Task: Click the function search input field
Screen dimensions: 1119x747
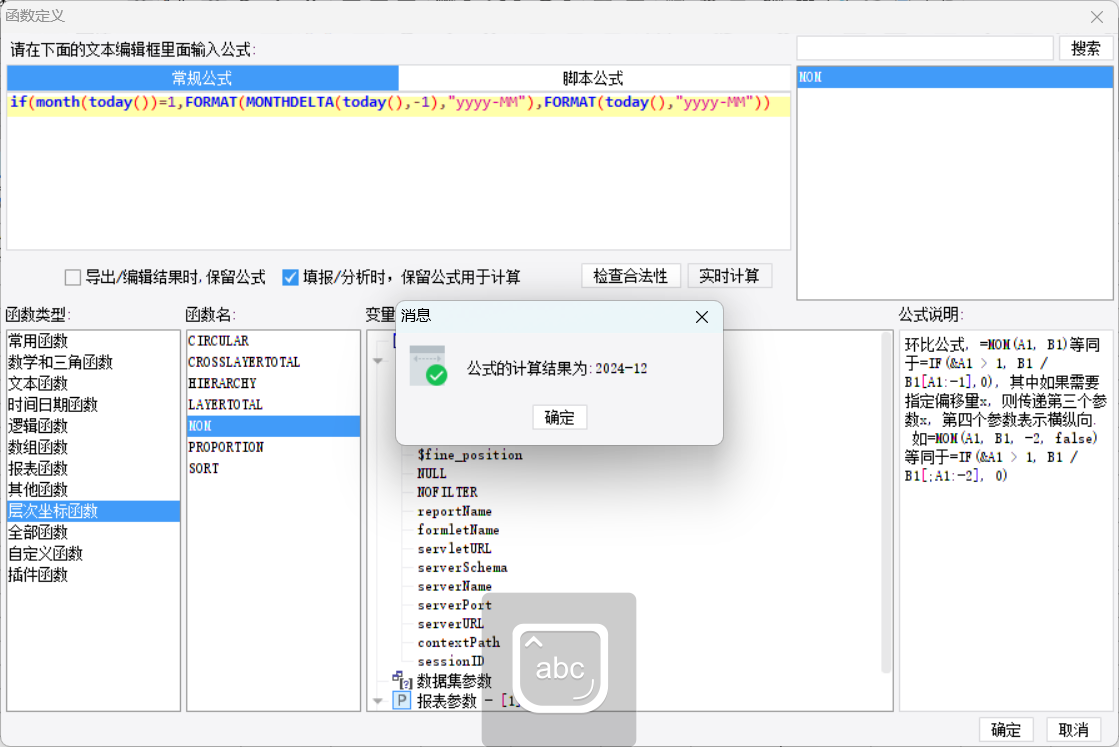Action: point(925,48)
